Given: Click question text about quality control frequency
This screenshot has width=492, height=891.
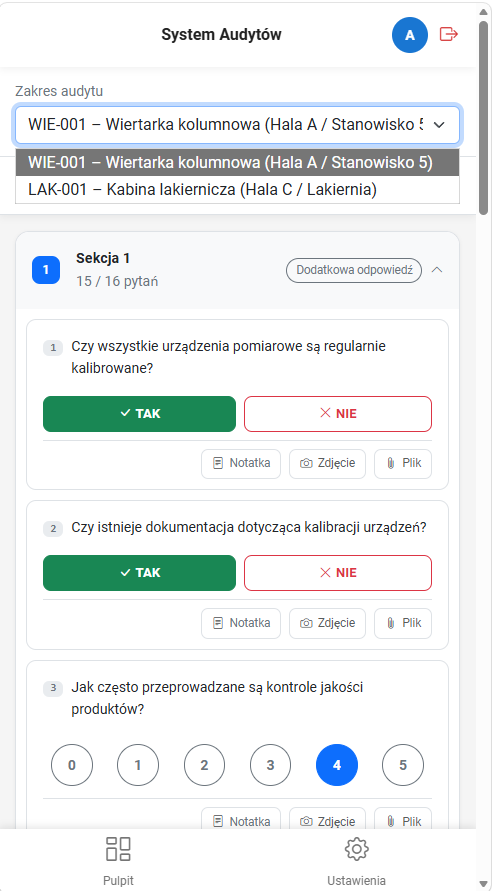Looking at the screenshot, I should (x=217, y=698).
